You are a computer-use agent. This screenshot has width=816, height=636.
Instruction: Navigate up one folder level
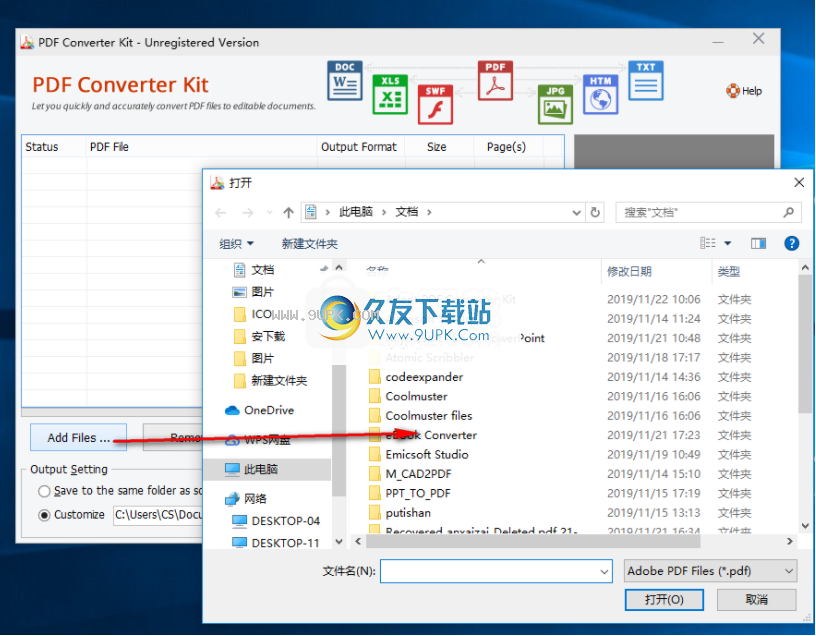(288, 212)
